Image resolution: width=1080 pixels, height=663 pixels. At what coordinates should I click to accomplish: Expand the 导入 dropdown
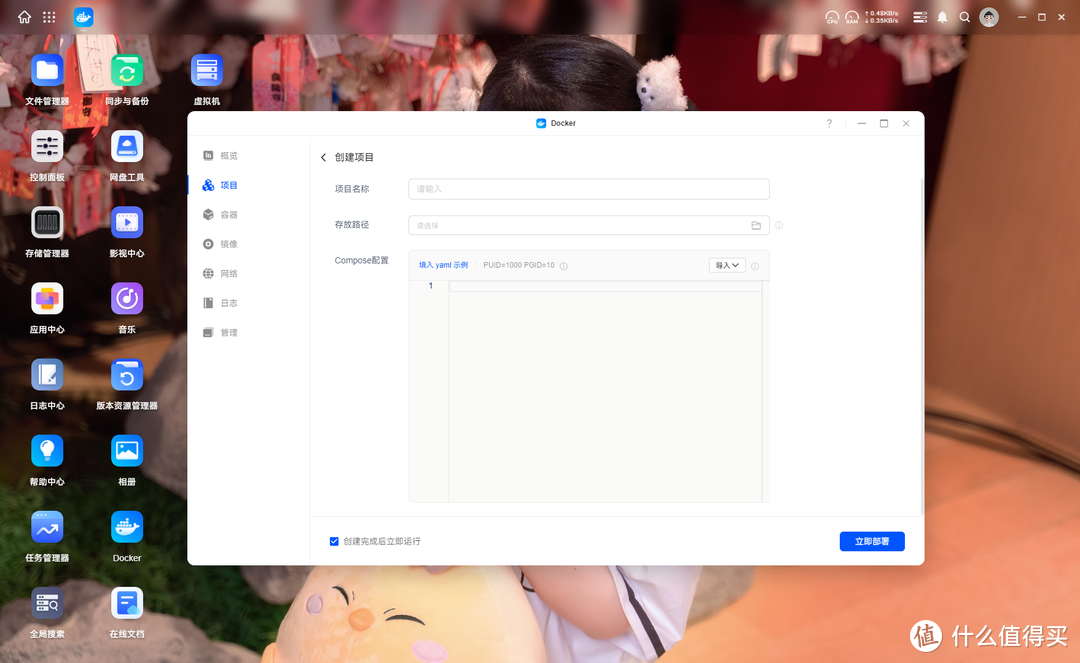click(x=727, y=265)
